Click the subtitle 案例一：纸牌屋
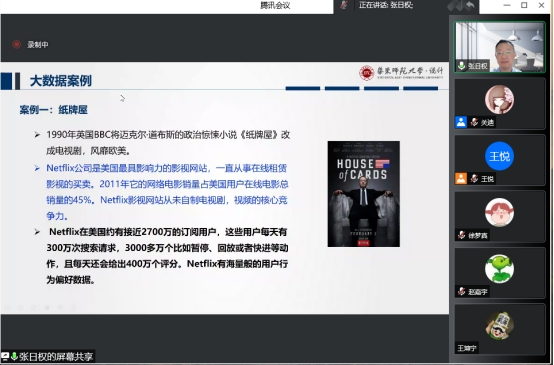This screenshot has width=554, height=365. [x=53, y=110]
